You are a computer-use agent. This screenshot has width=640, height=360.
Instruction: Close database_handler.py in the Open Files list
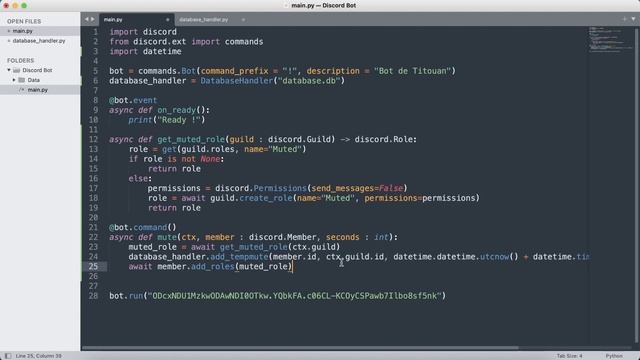(9, 41)
